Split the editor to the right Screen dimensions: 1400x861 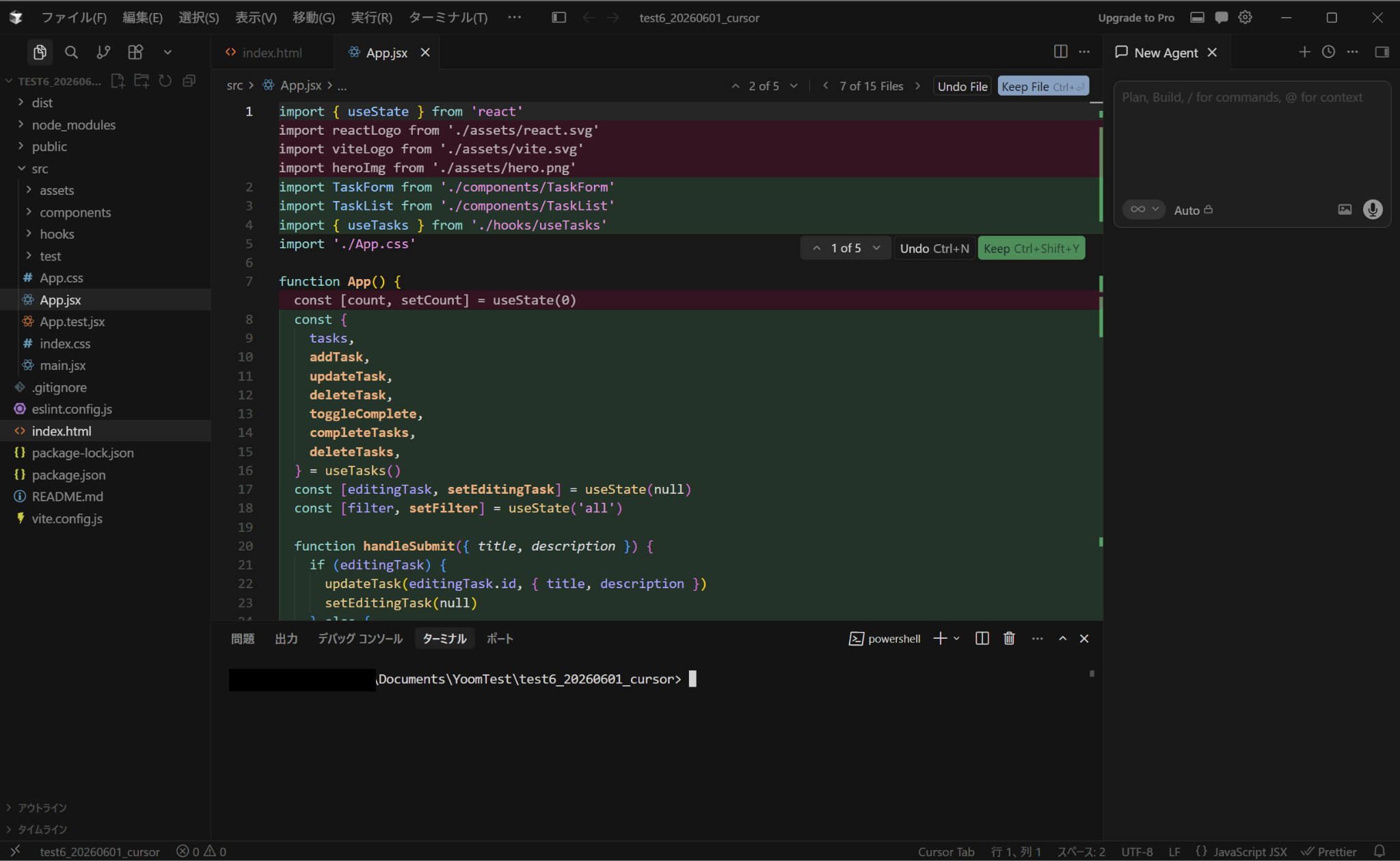1060,52
